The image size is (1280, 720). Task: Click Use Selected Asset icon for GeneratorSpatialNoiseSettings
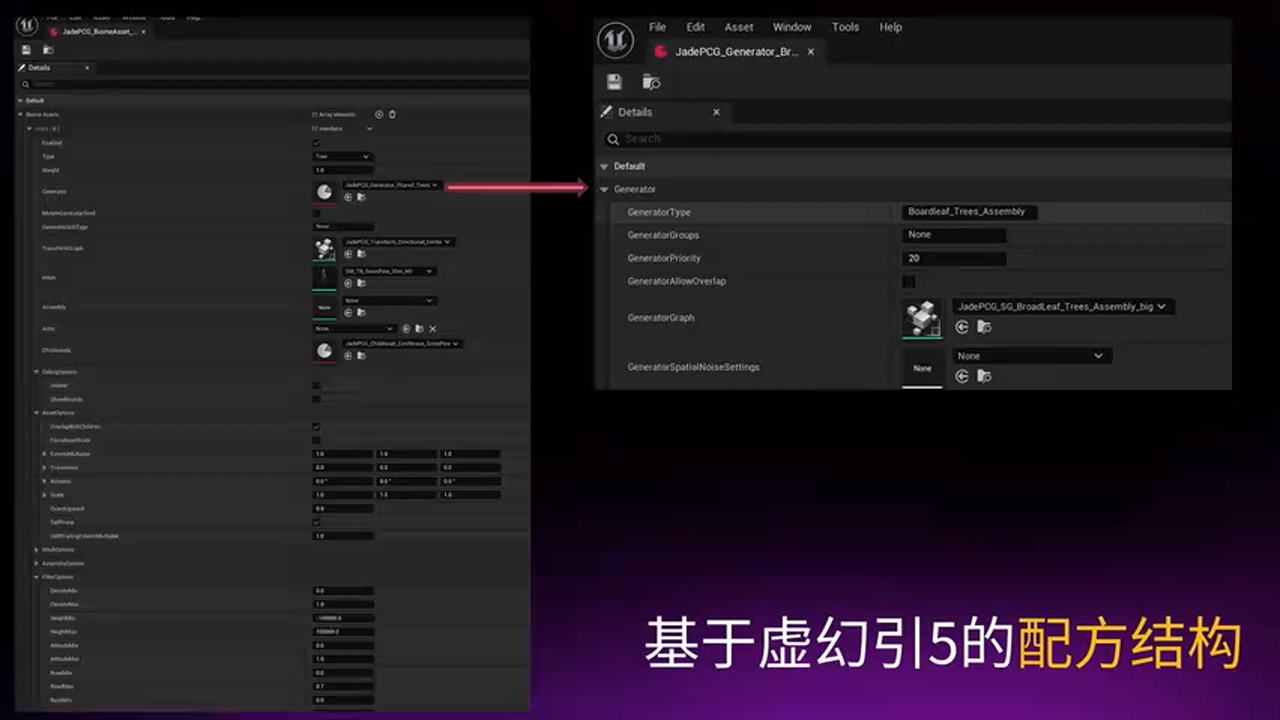tap(962, 376)
